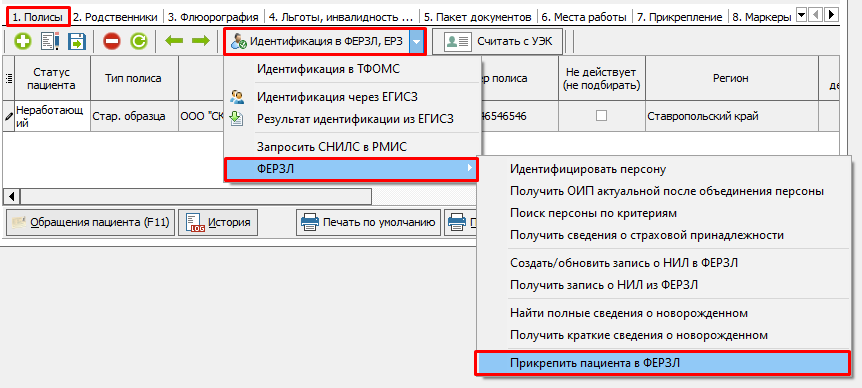Click the 'История' button
The image size is (862, 388).
pos(218,223)
